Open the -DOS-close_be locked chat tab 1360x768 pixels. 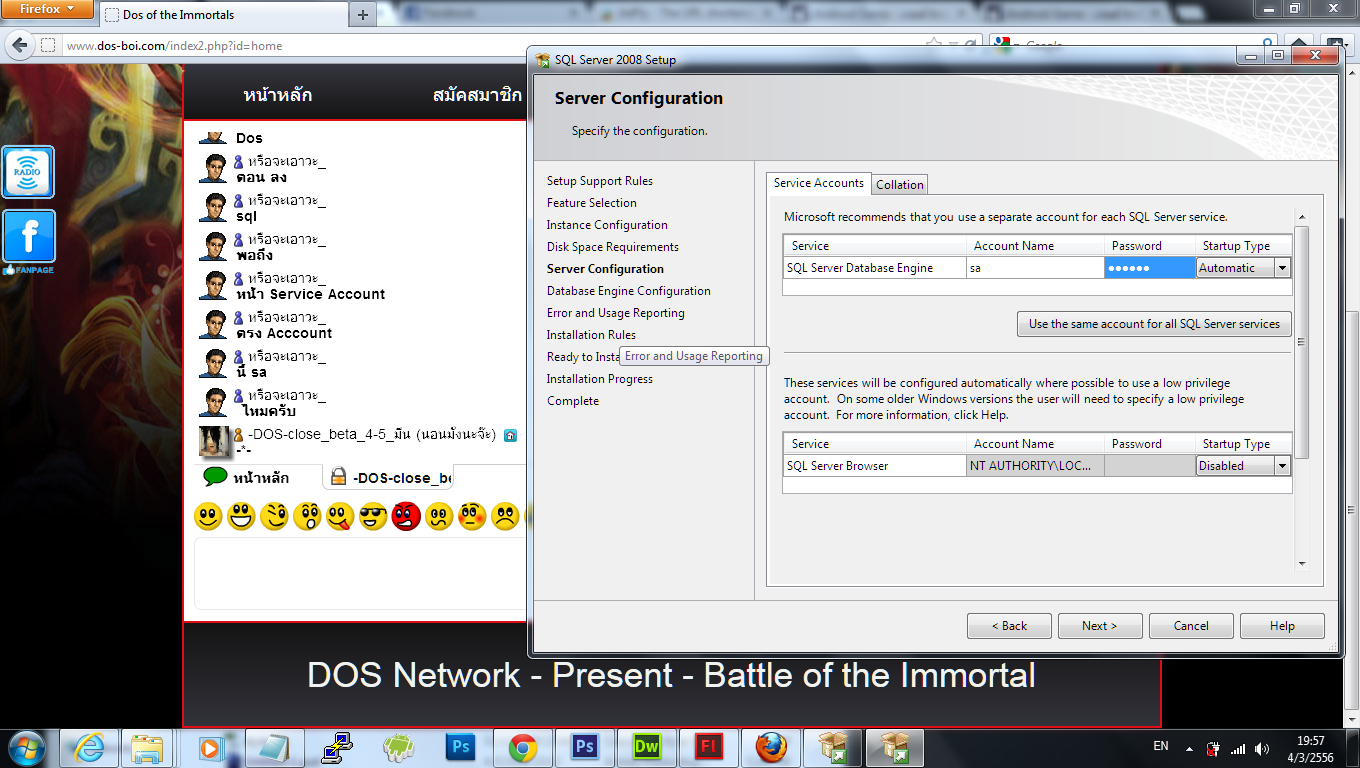click(x=390, y=477)
